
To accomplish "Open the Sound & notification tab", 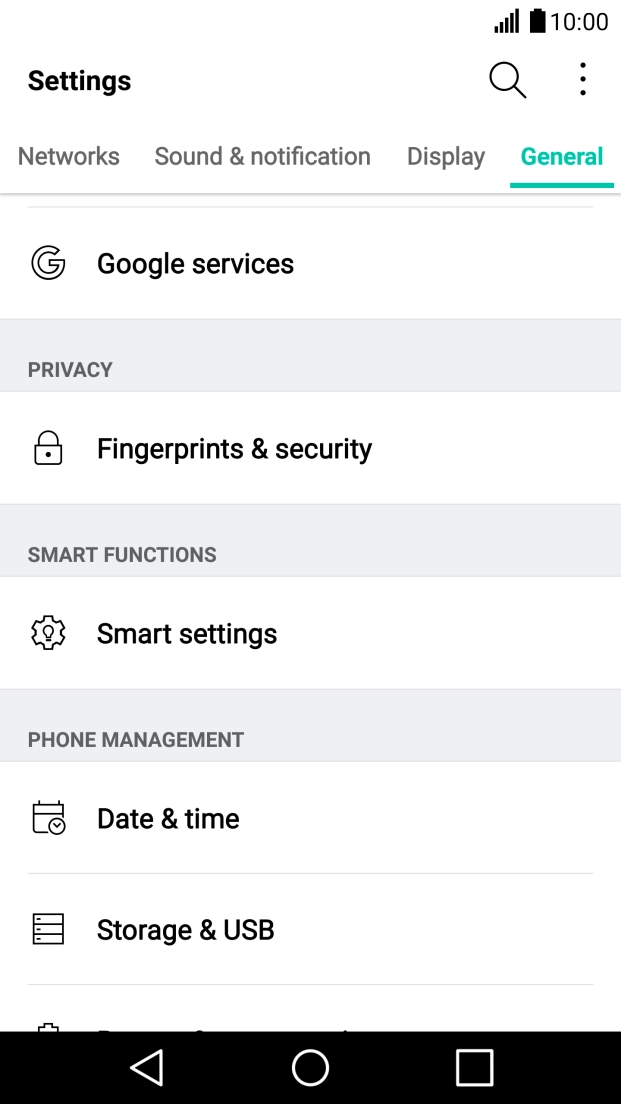I will click(x=262, y=156).
